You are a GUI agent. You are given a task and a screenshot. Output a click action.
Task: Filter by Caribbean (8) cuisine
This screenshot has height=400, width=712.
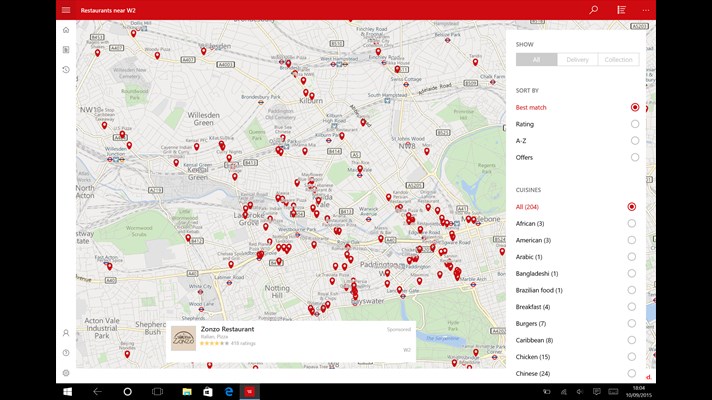point(576,340)
